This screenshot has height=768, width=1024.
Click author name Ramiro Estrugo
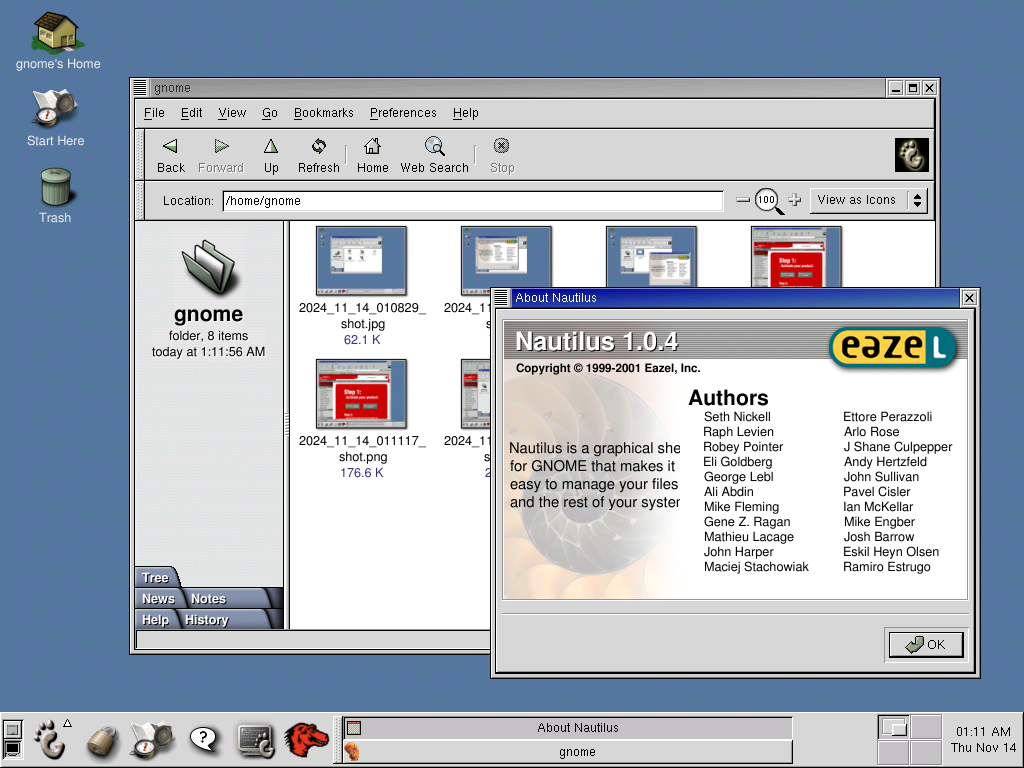click(x=886, y=567)
